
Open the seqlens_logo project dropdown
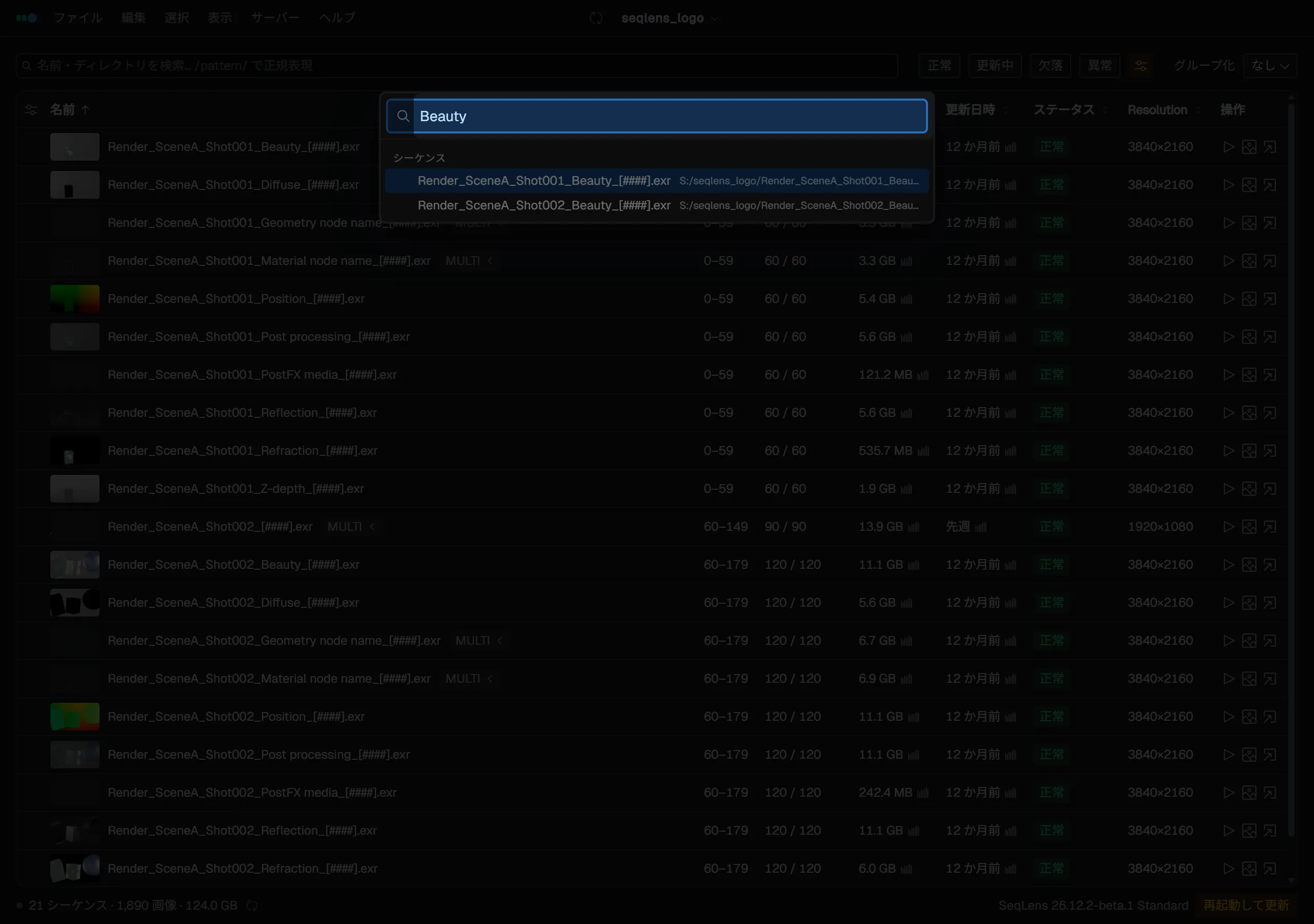point(670,18)
